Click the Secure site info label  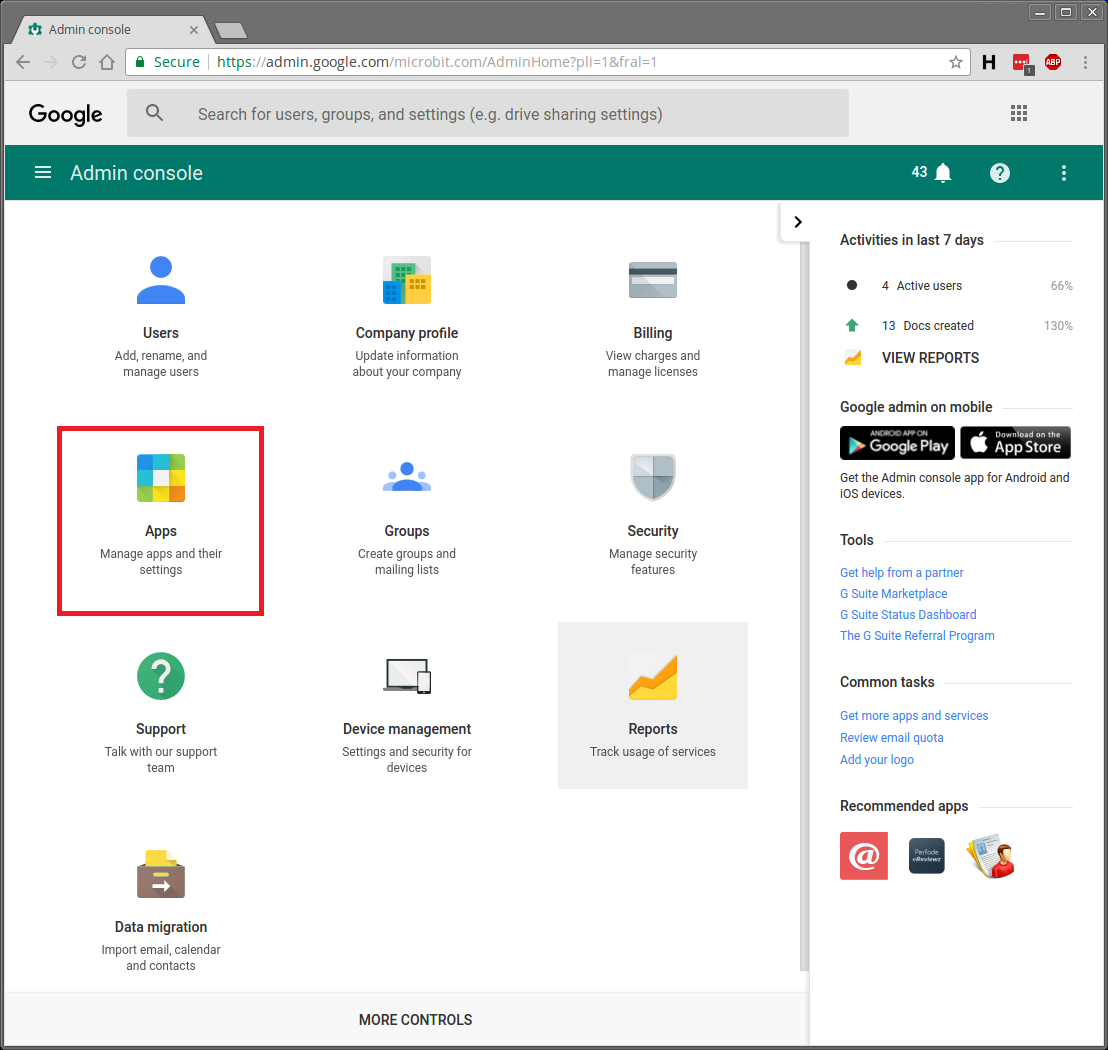pos(167,62)
